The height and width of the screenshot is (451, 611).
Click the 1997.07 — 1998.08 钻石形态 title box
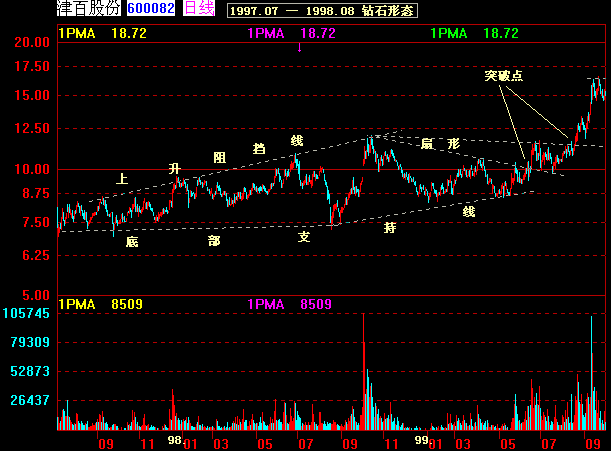point(322,10)
